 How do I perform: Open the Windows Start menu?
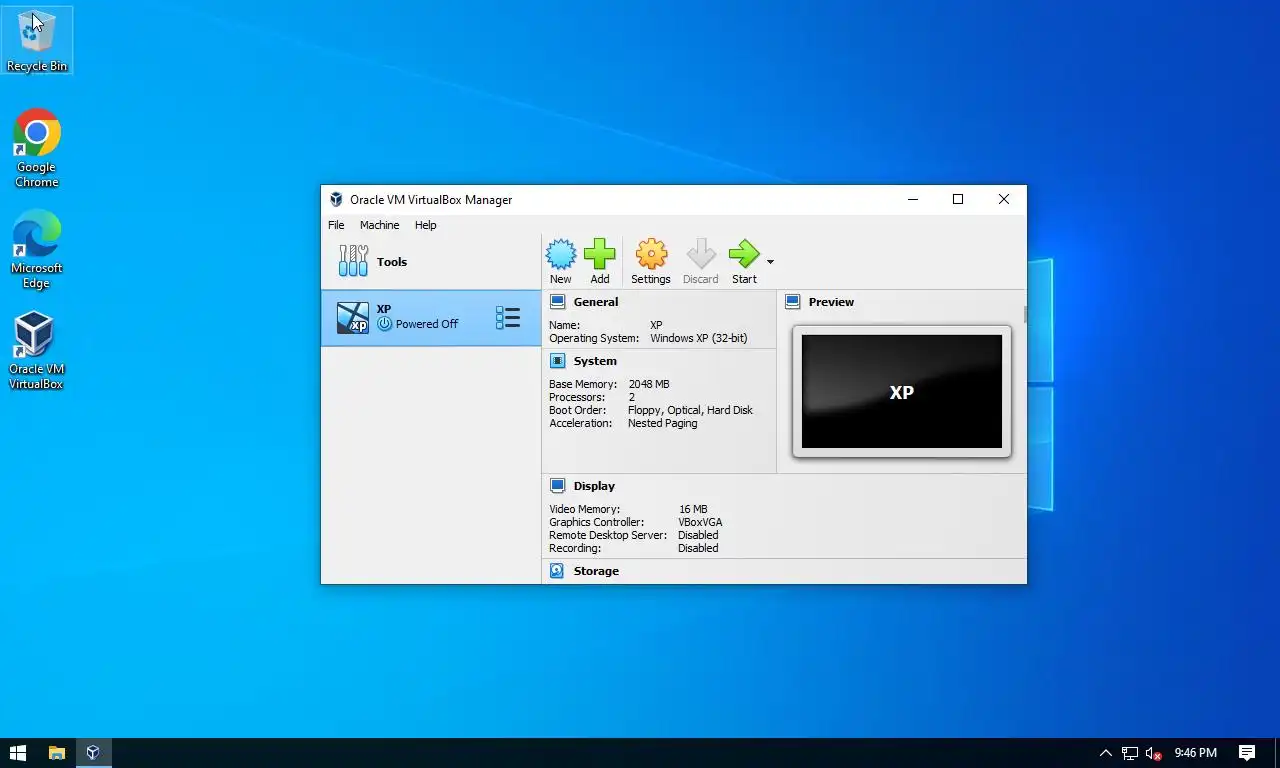tap(18, 753)
